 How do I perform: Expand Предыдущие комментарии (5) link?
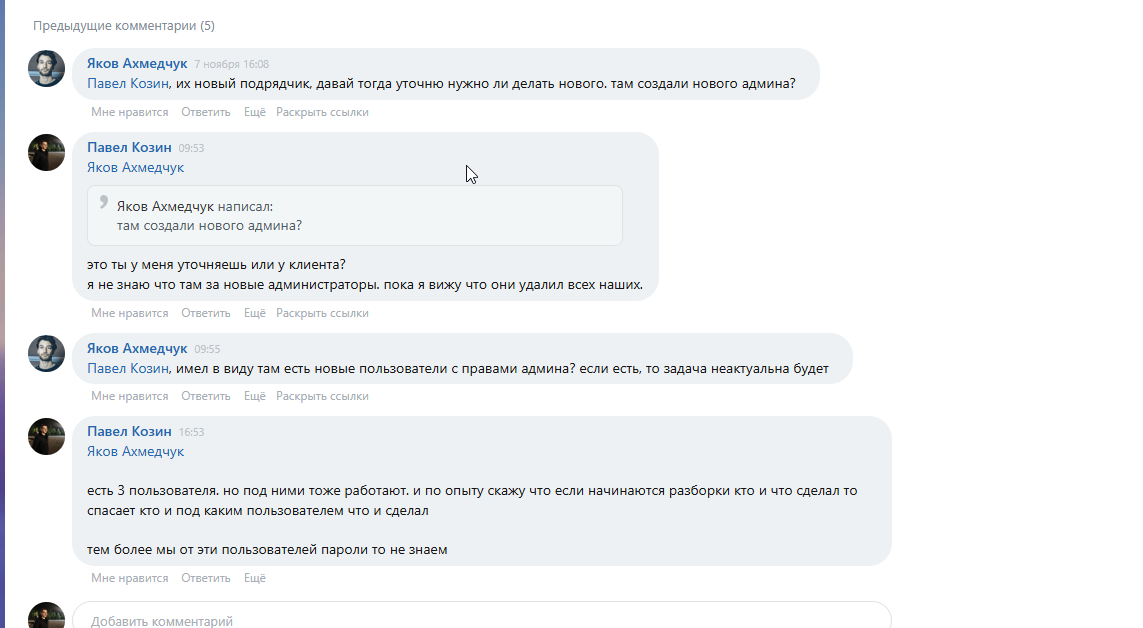point(123,25)
